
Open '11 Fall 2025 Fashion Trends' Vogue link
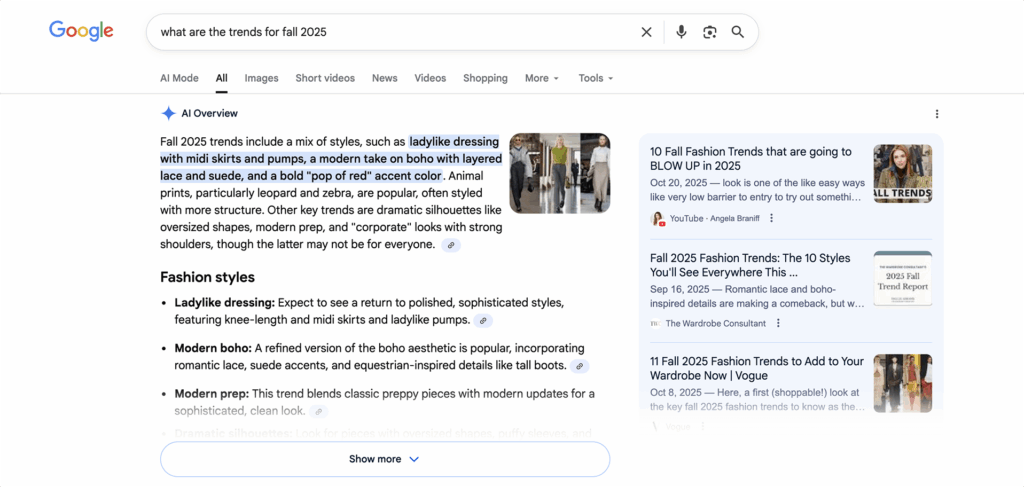pos(757,368)
